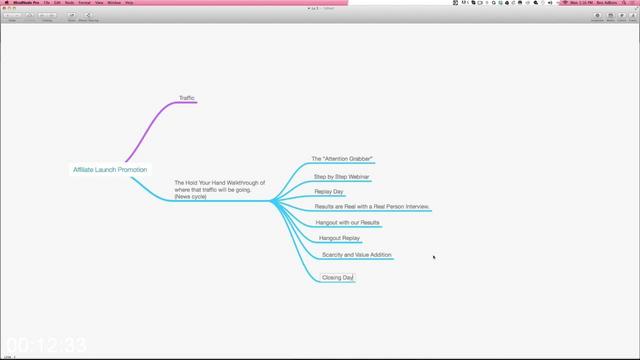Open the Colors panel icon
This screenshot has height=360, width=640.
(622, 16)
